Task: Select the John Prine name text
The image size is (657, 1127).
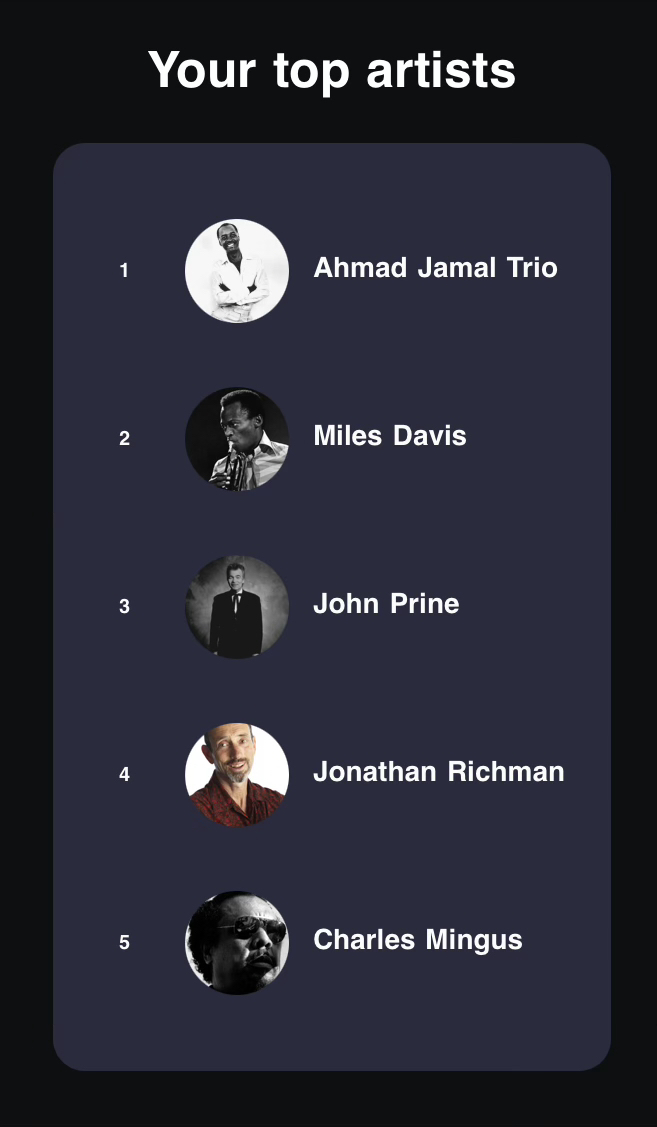Action: coord(386,604)
